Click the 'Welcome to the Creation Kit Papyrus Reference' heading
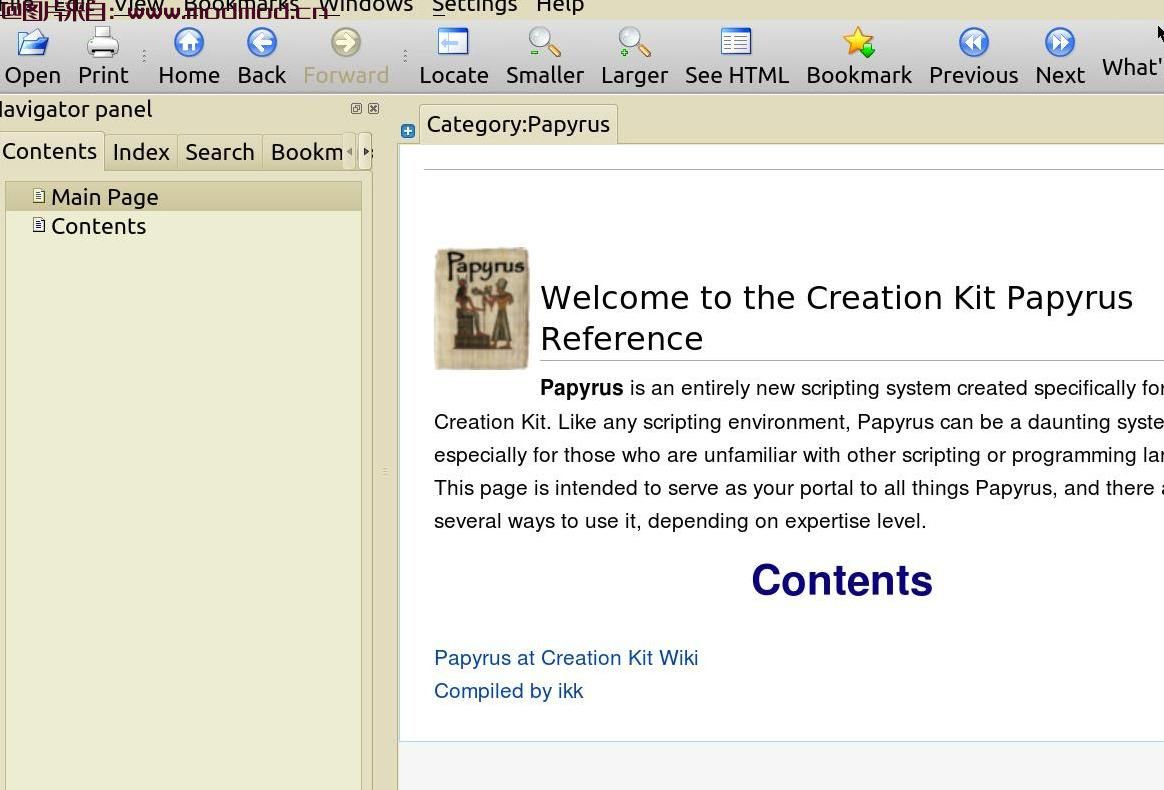The width and height of the screenshot is (1164, 790). [x=837, y=318]
